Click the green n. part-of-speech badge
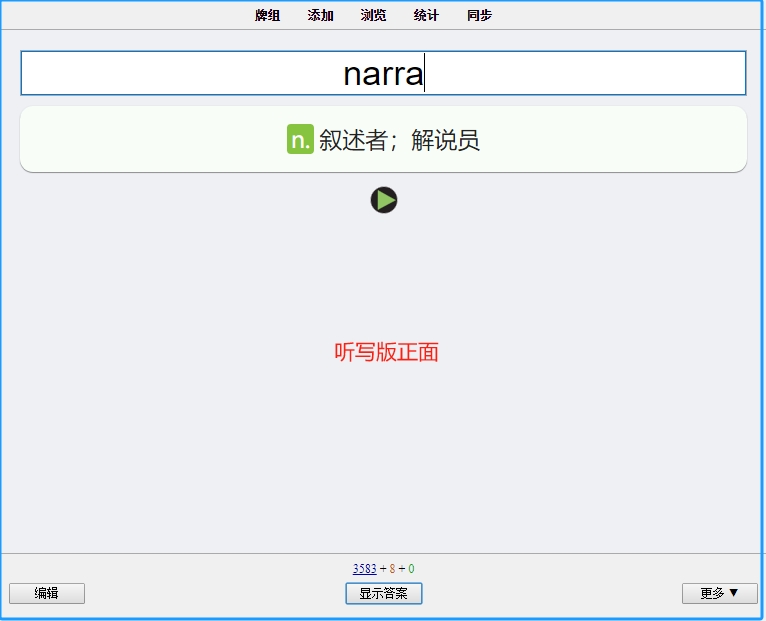The height and width of the screenshot is (621, 766). pos(300,139)
